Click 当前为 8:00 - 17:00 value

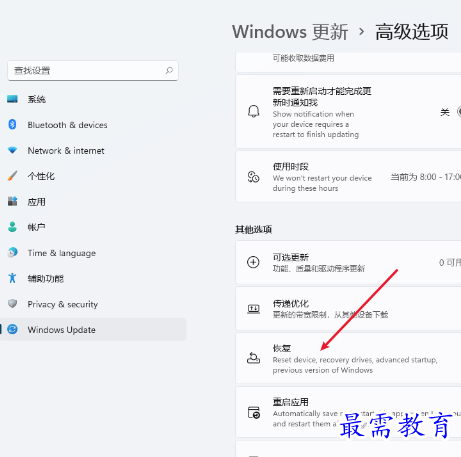[426, 177]
